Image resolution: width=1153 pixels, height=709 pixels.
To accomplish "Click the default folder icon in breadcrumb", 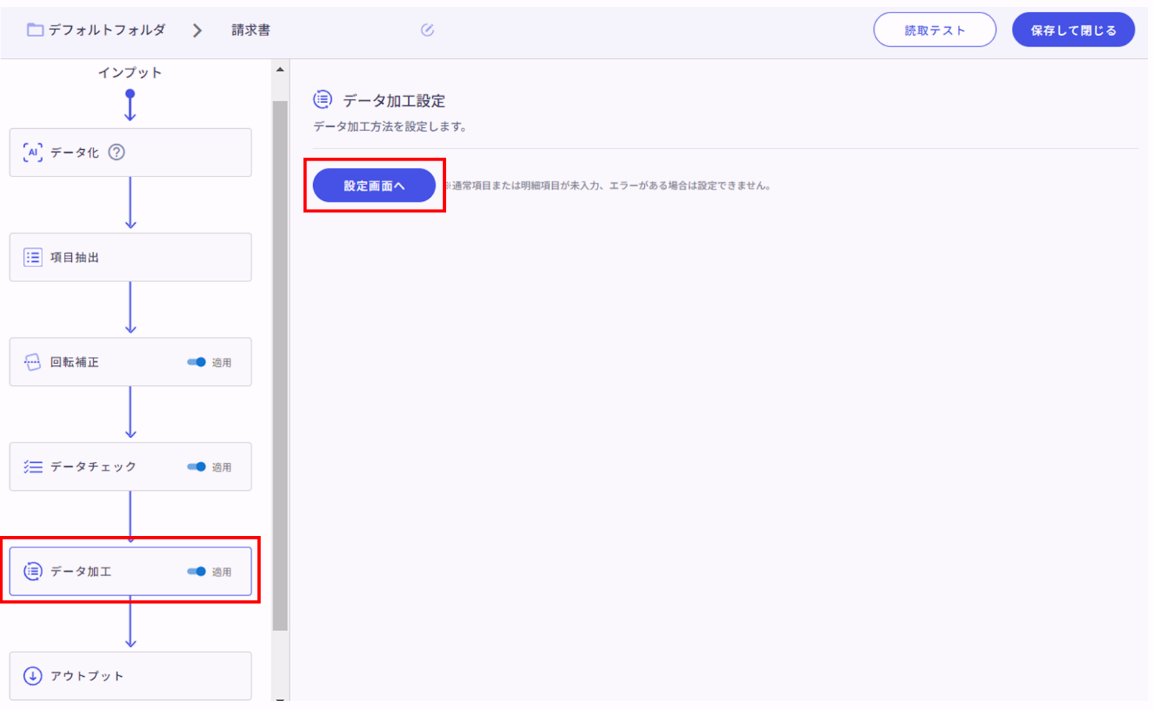I will [x=35, y=30].
